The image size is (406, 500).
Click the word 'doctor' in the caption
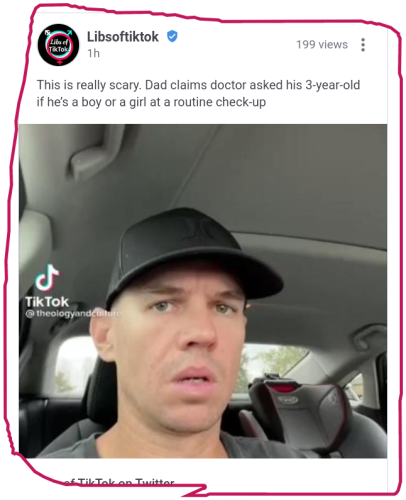click(228, 85)
